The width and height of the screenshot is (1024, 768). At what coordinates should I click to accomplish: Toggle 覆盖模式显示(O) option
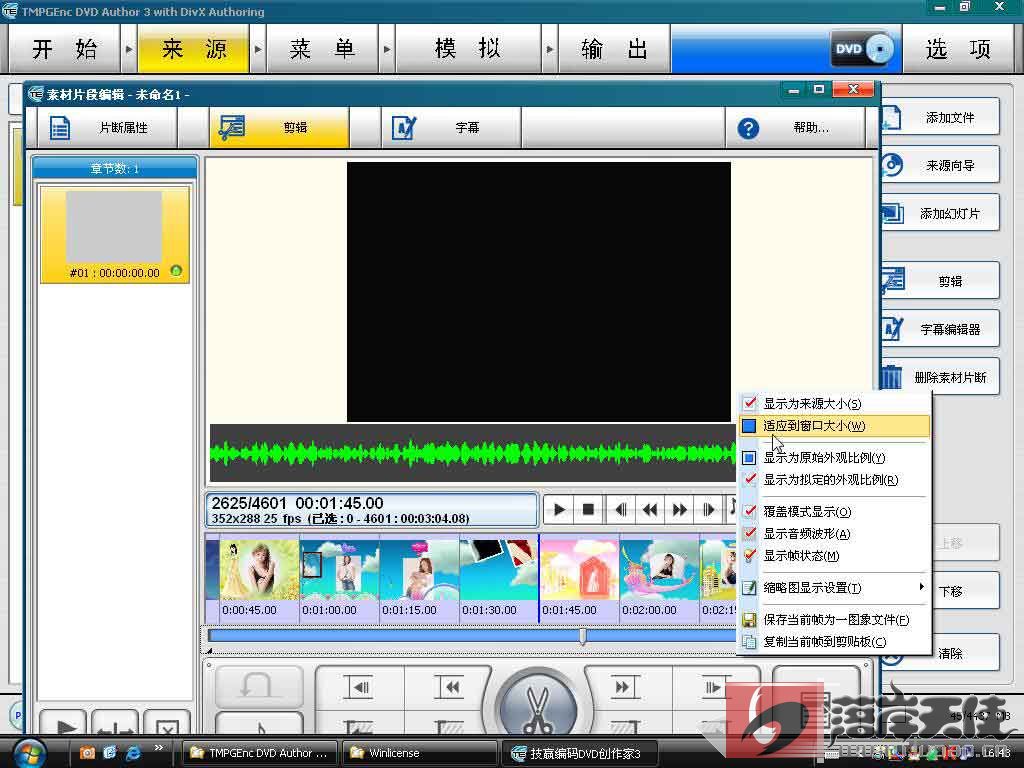click(835, 512)
